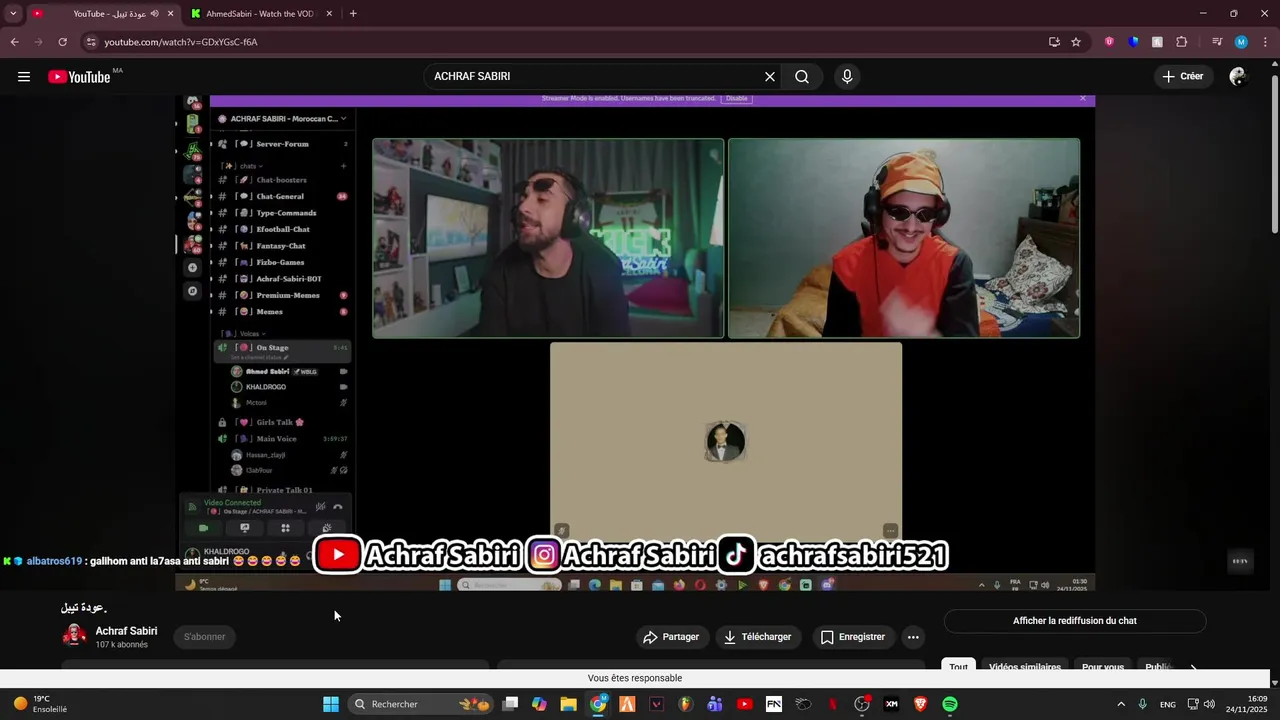1280x720 pixels.
Task: Open the Chrome three-dot menu
Action: (1265, 42)
